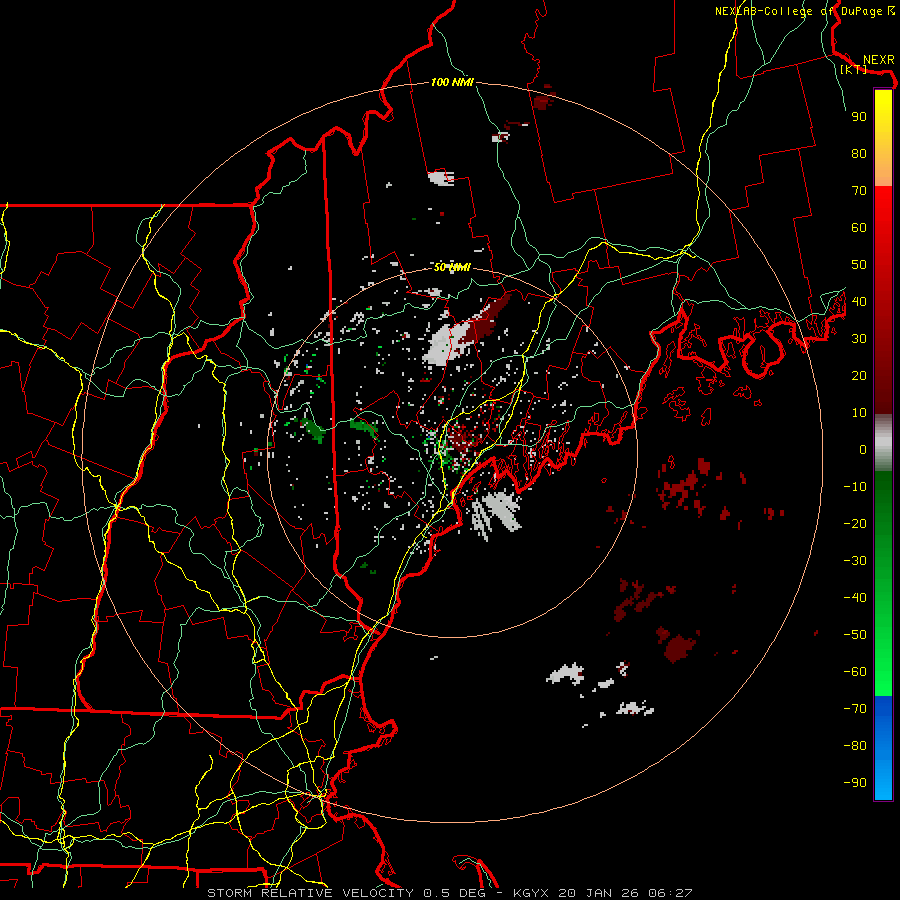Click the "-80" scale value

coord(855,746)
